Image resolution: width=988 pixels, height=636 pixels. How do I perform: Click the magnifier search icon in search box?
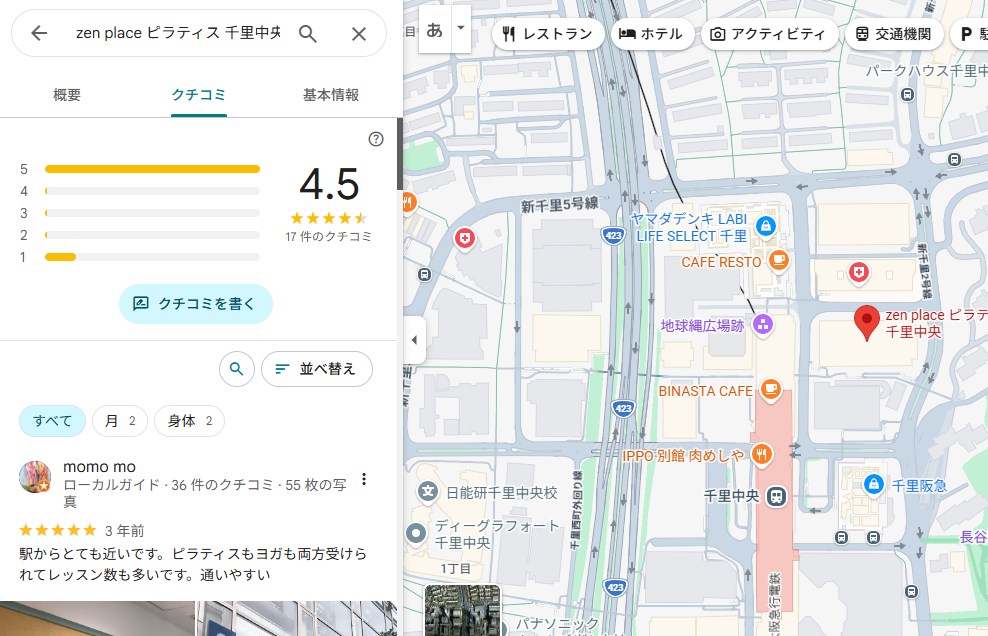click(x=308, y=34)
